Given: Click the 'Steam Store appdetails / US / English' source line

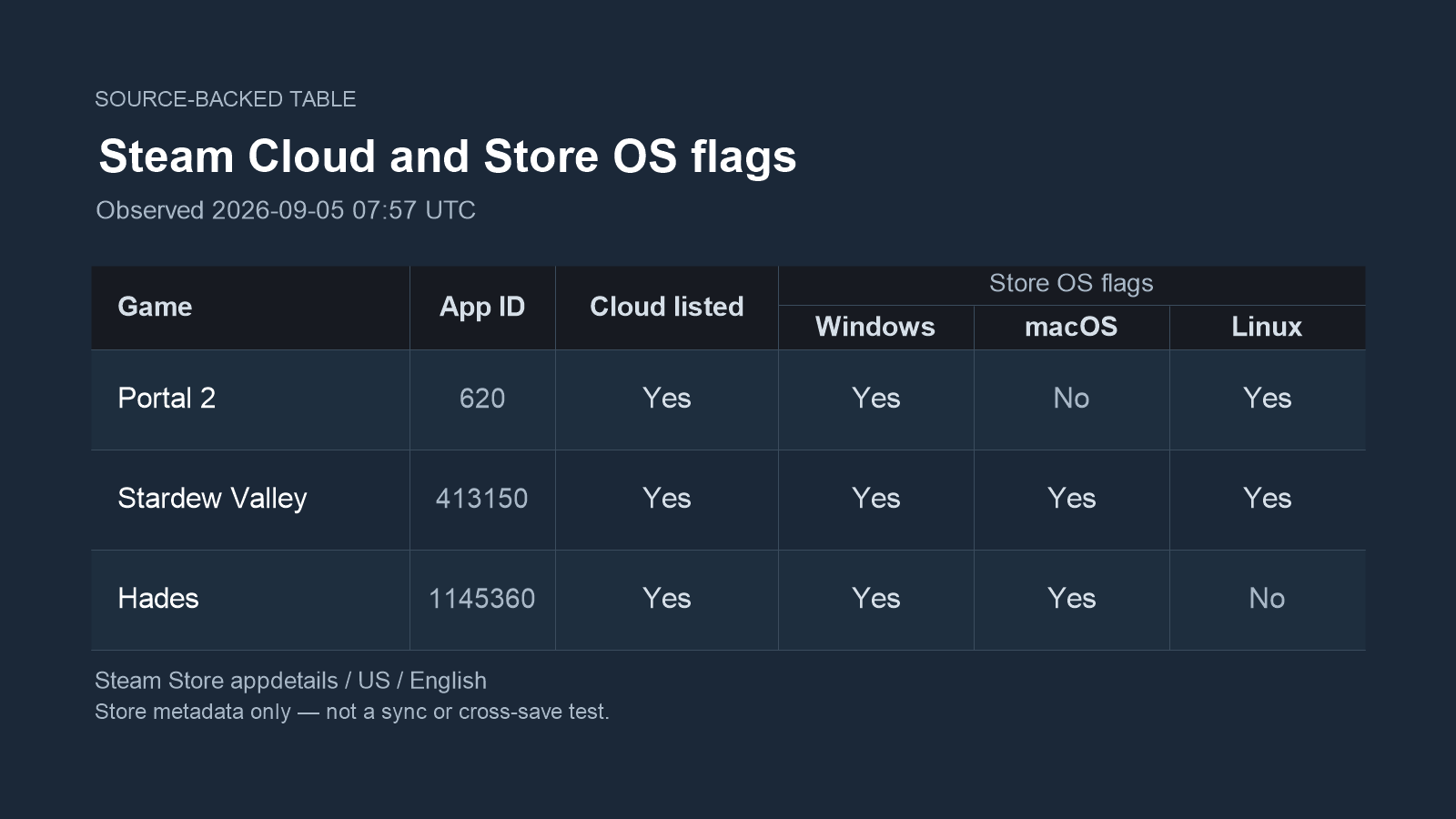Looking at the screenshot, I should point(291,681).
